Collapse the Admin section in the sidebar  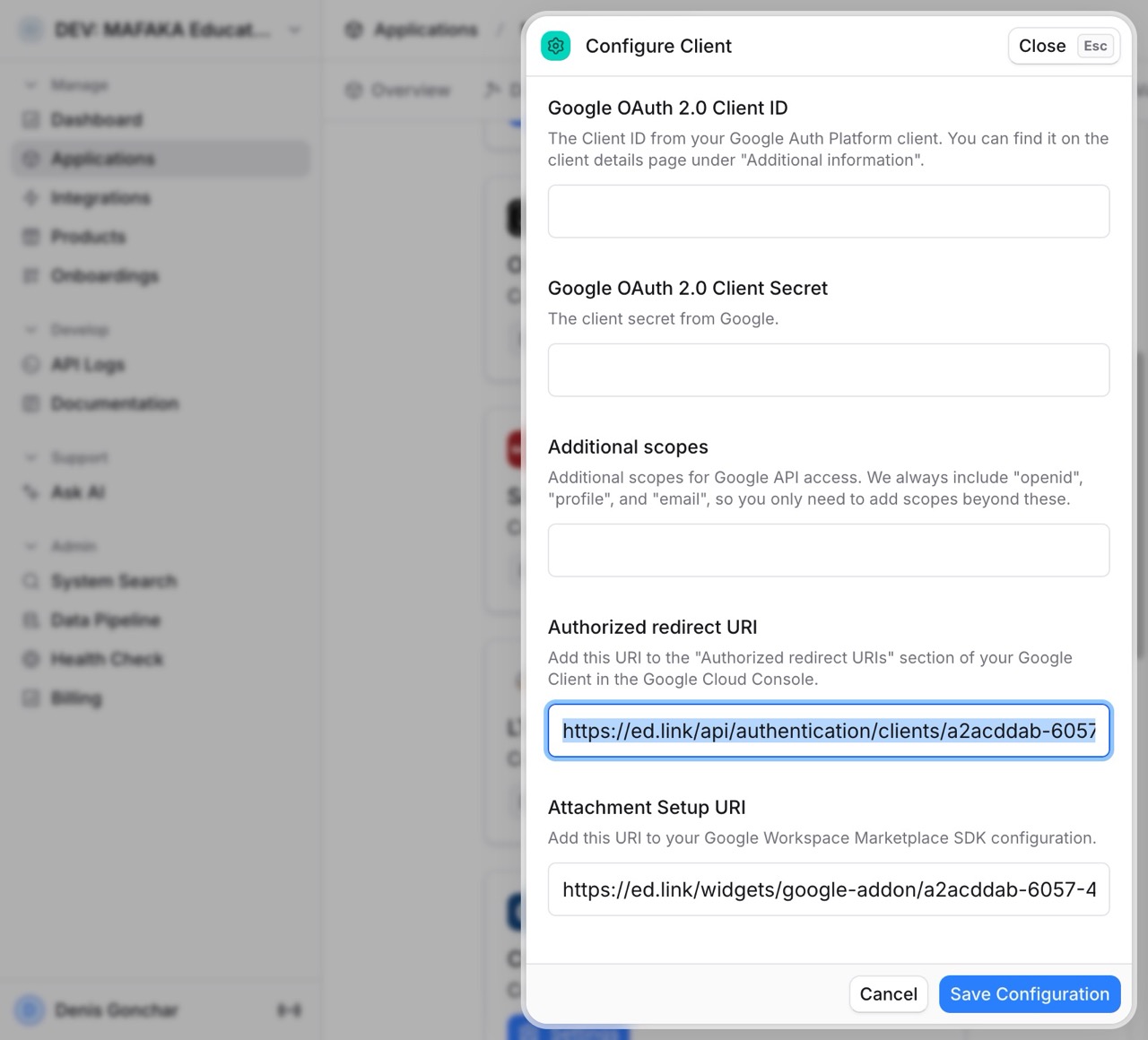(x=31, y=546)
